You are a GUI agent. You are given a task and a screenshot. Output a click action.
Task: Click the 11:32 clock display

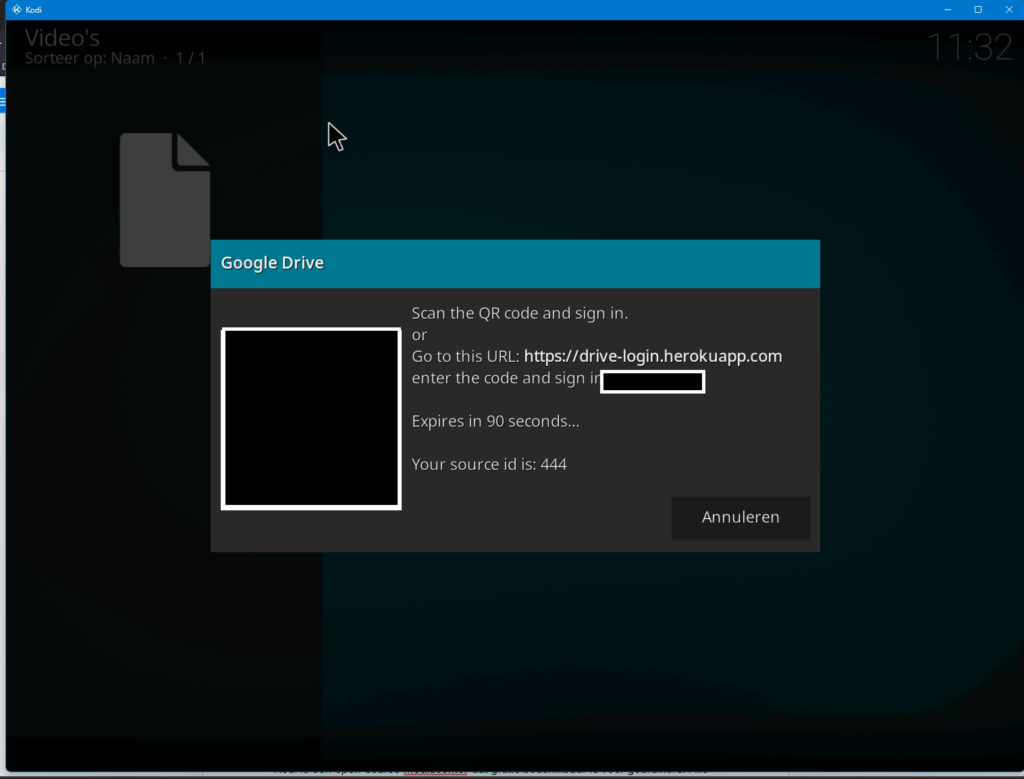click(969, 47)
